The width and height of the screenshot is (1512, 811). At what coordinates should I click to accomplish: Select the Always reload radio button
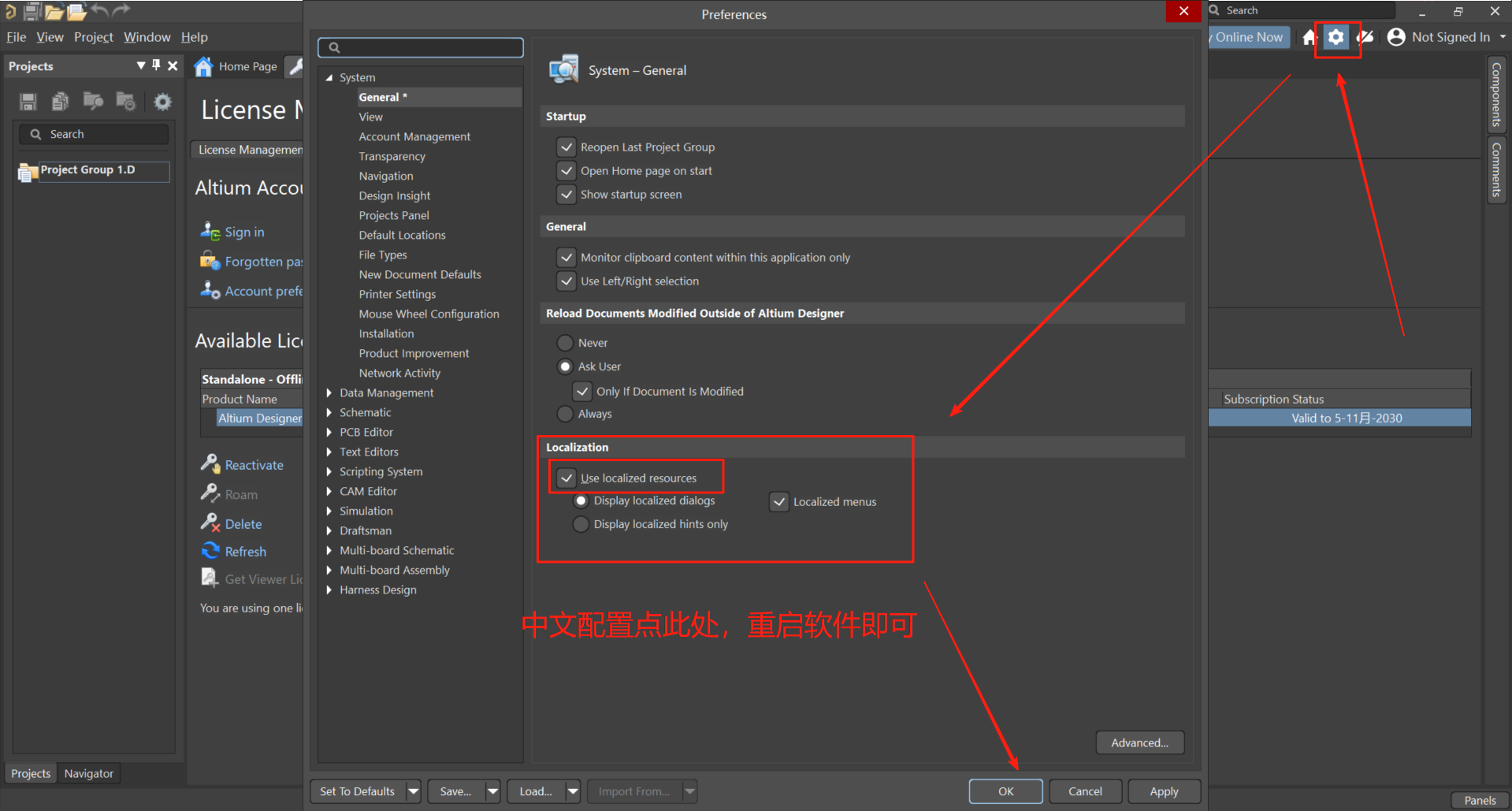click(565, 414)
